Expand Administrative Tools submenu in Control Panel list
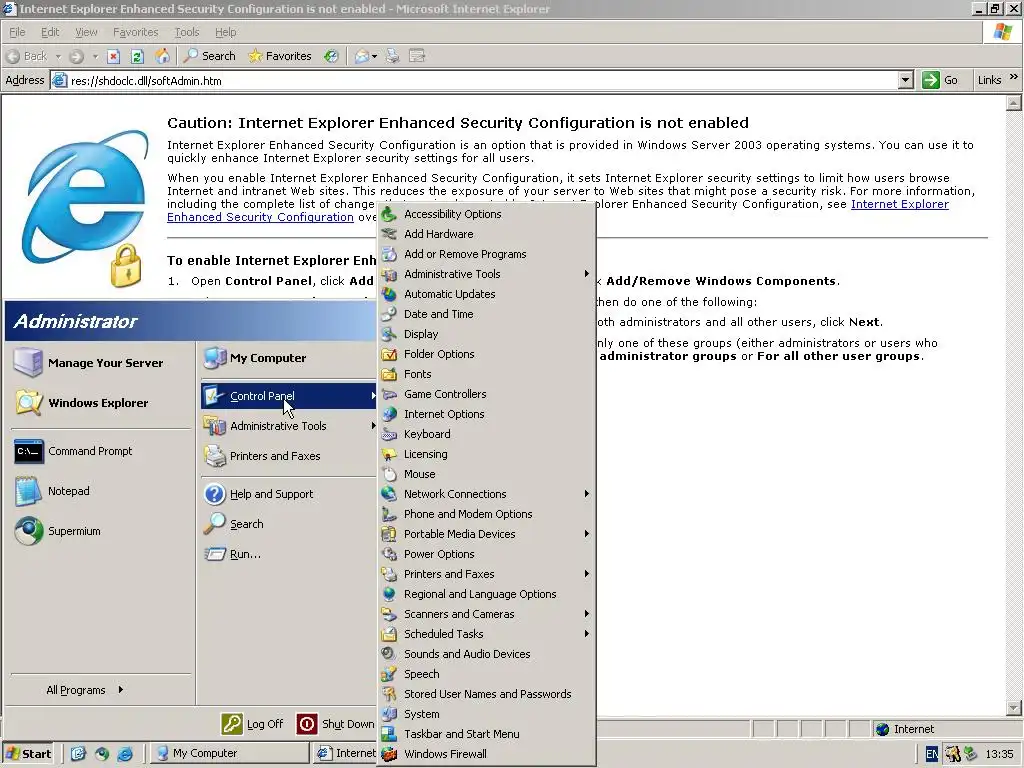1024x768 pixels. click(487, 274)
